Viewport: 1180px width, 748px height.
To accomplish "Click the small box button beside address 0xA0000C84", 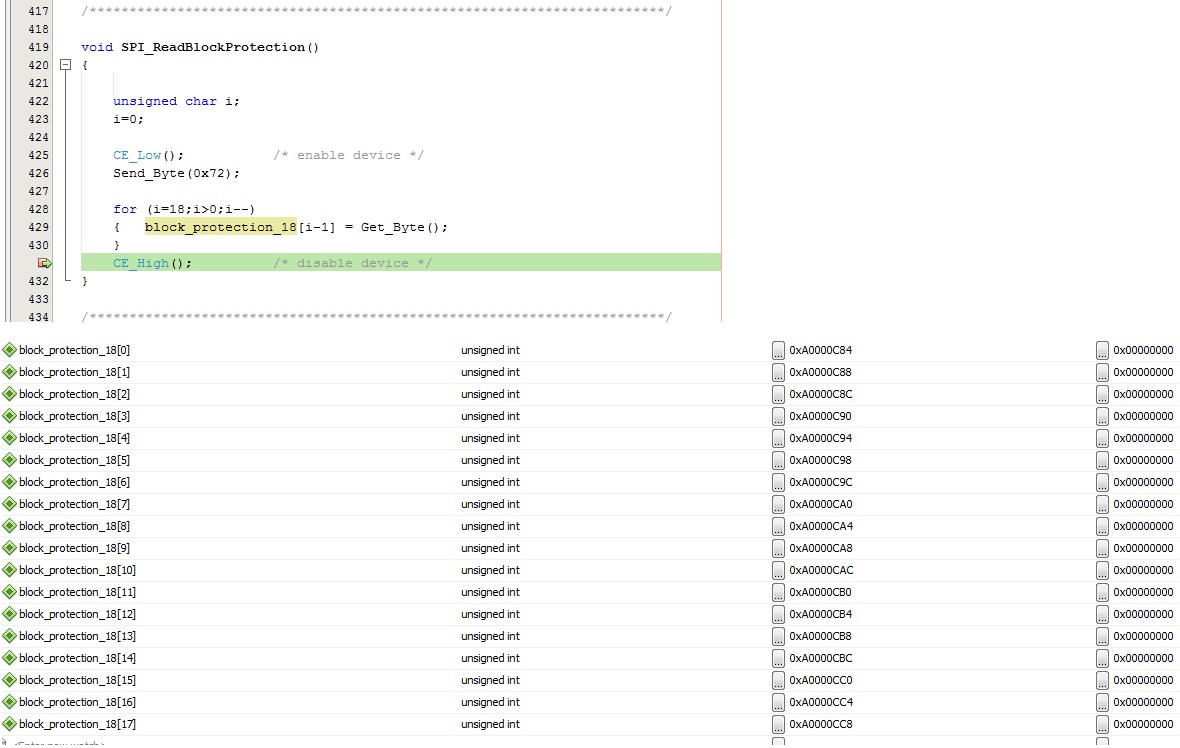I will [x=778, y=350].
